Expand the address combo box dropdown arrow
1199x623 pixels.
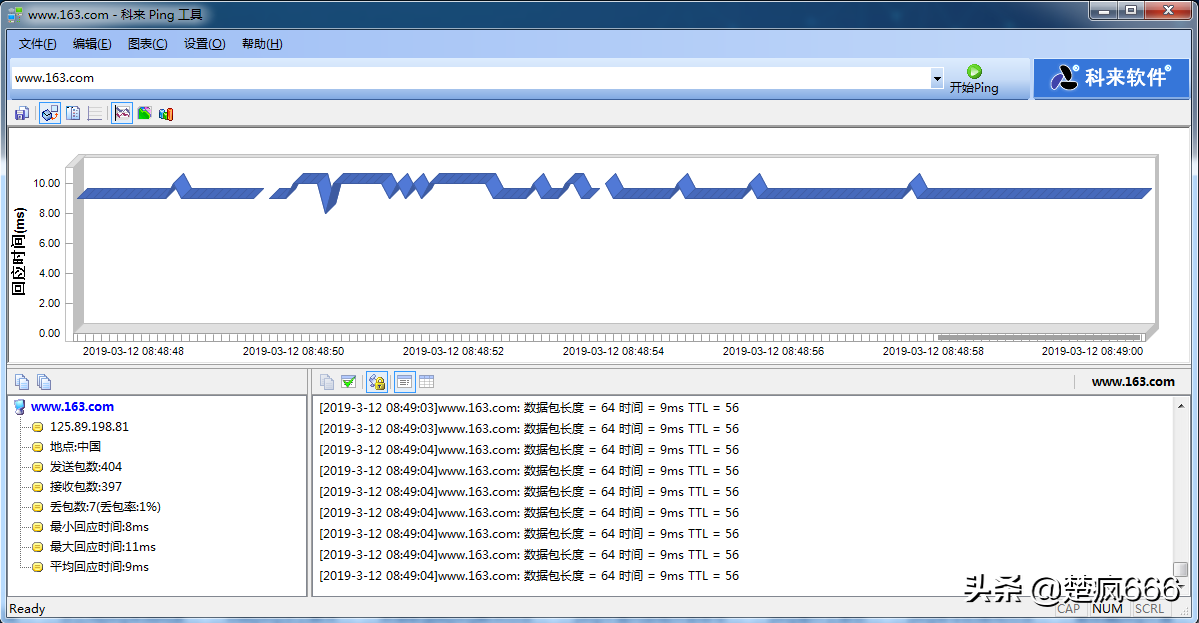click(x=937, y=78)
